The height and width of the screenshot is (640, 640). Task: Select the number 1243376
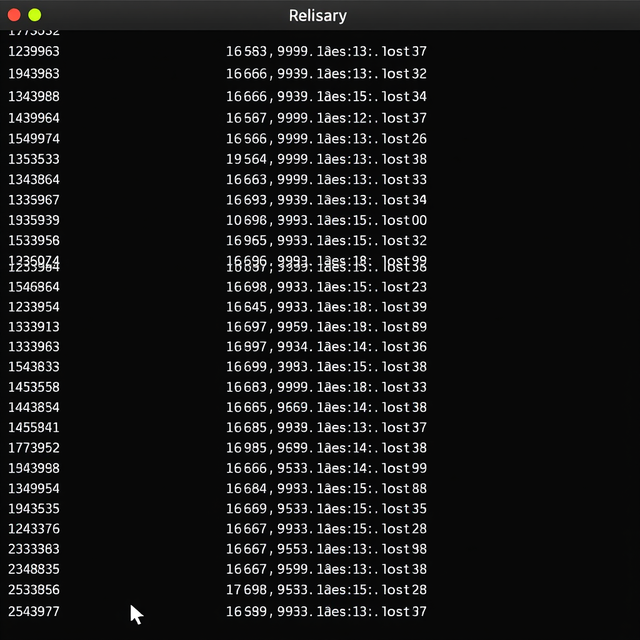click(34, 529)
